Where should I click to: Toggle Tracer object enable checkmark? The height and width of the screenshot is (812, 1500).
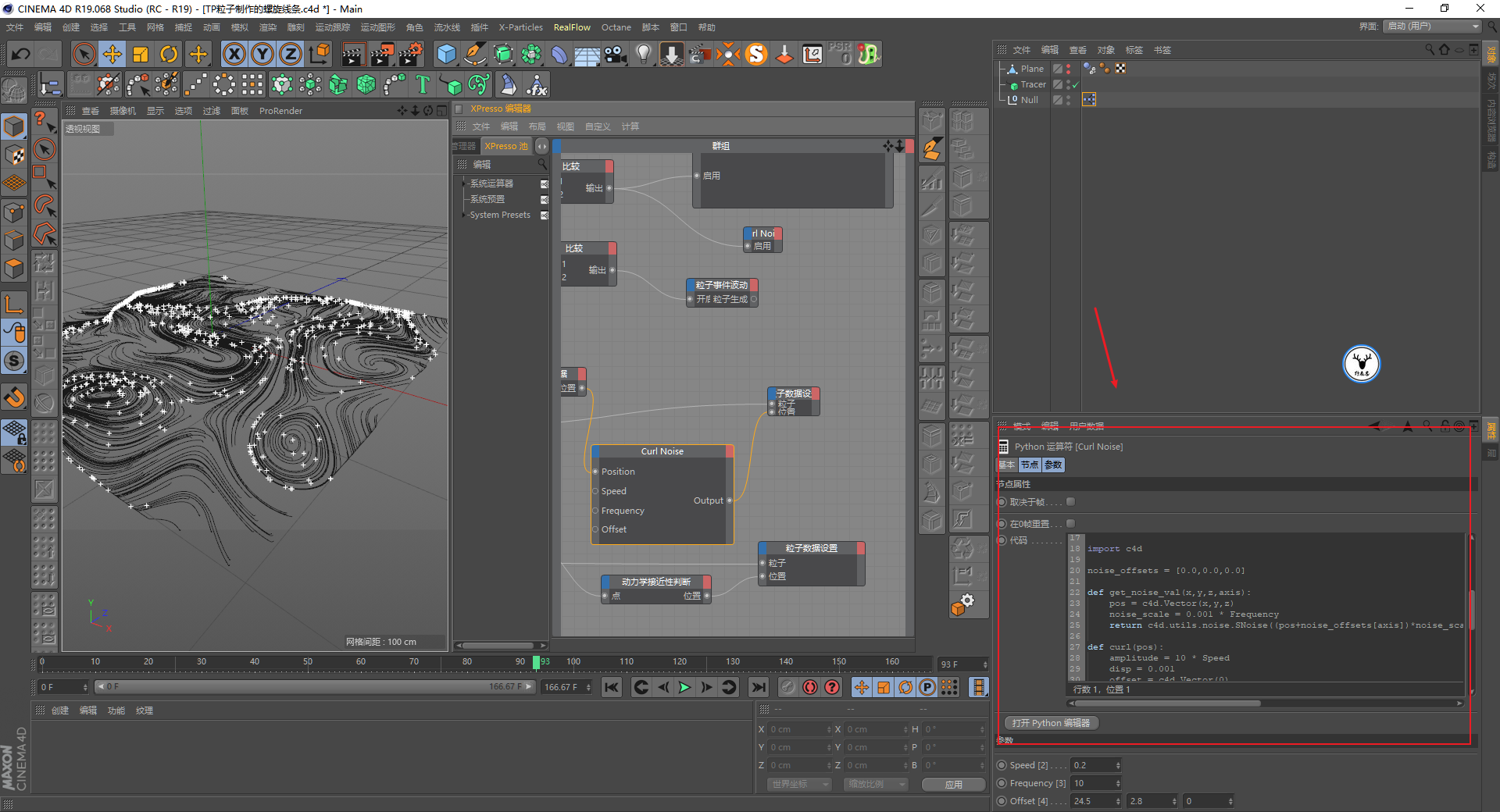[1075, 84]
